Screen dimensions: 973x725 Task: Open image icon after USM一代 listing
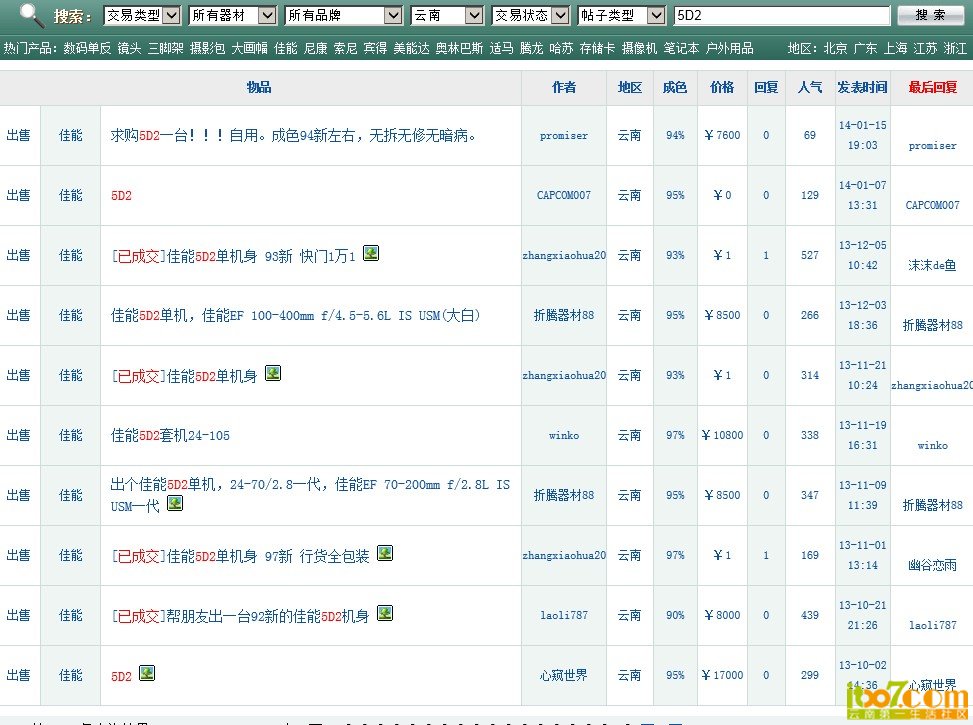click(x=175, y=503)
